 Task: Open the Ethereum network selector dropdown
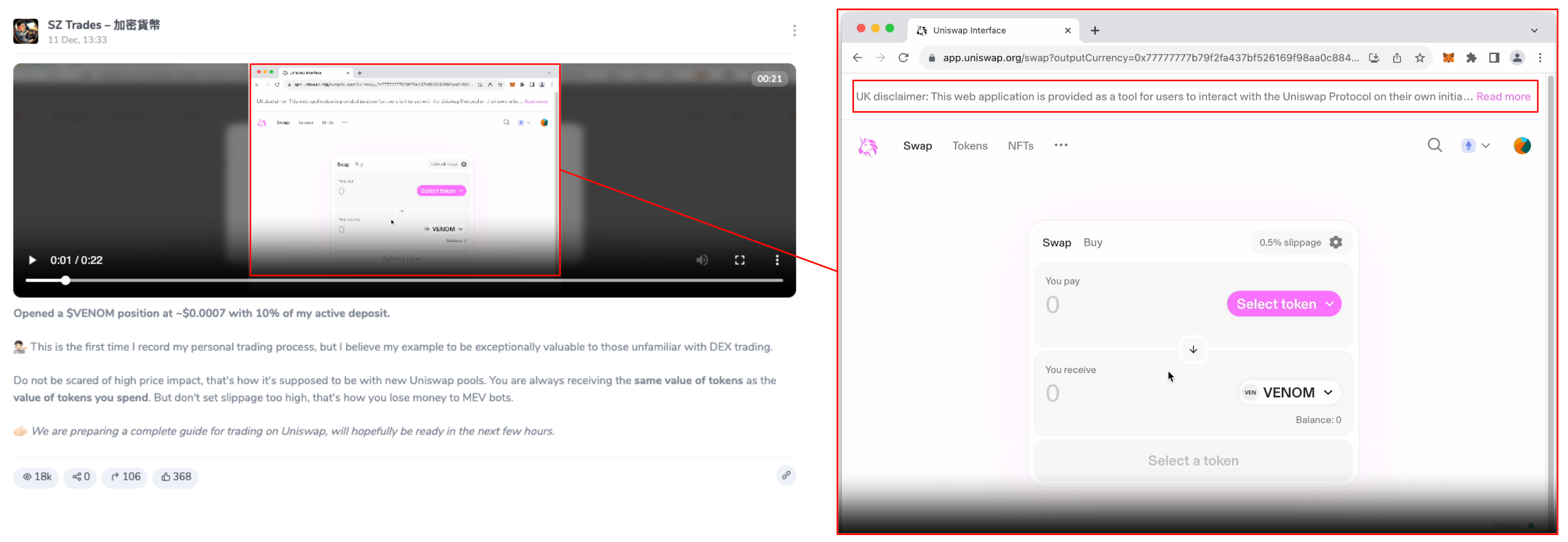pos(1476,146)
